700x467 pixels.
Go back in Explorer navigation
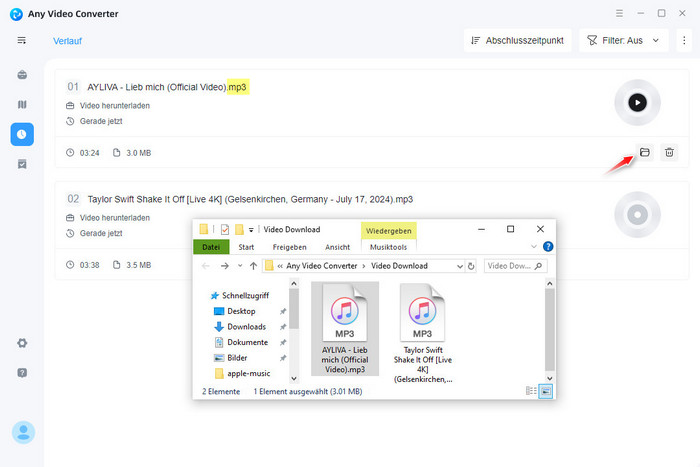[205, 266]
